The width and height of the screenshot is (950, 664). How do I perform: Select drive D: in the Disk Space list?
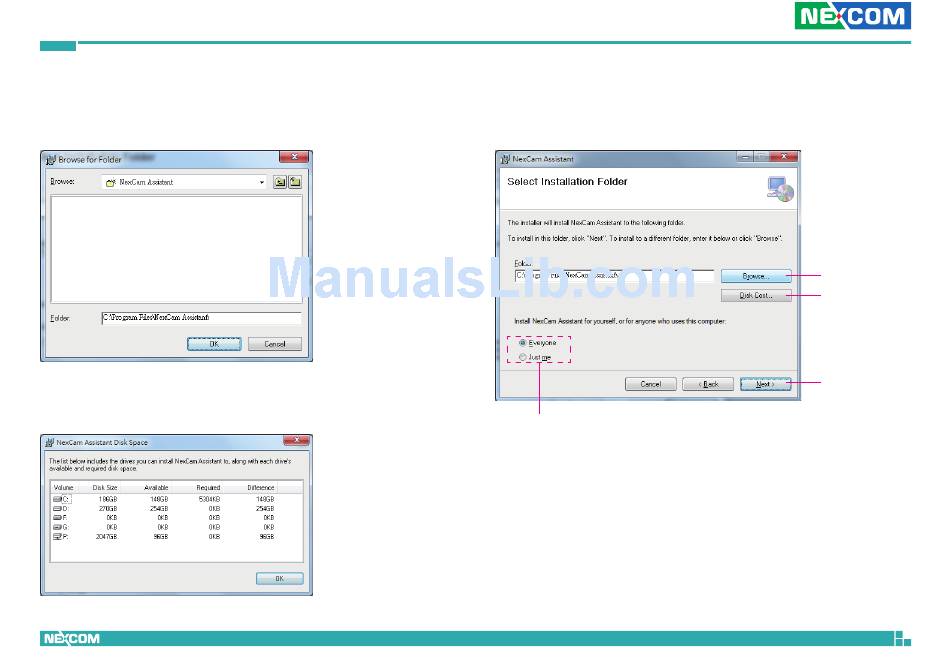(61, 509)
